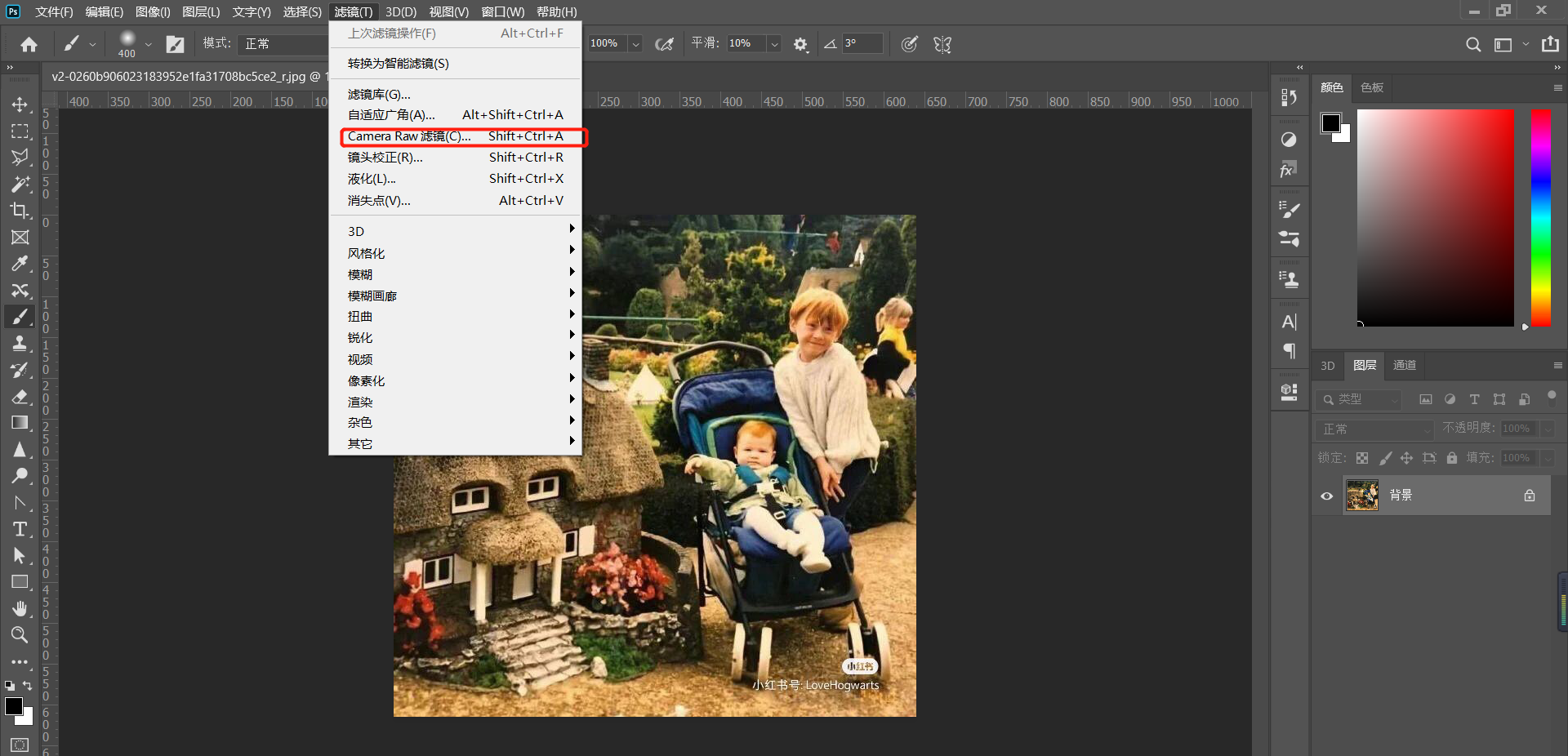Toggle lock all
The image size is (1568, 756).
pos(1451,458)
